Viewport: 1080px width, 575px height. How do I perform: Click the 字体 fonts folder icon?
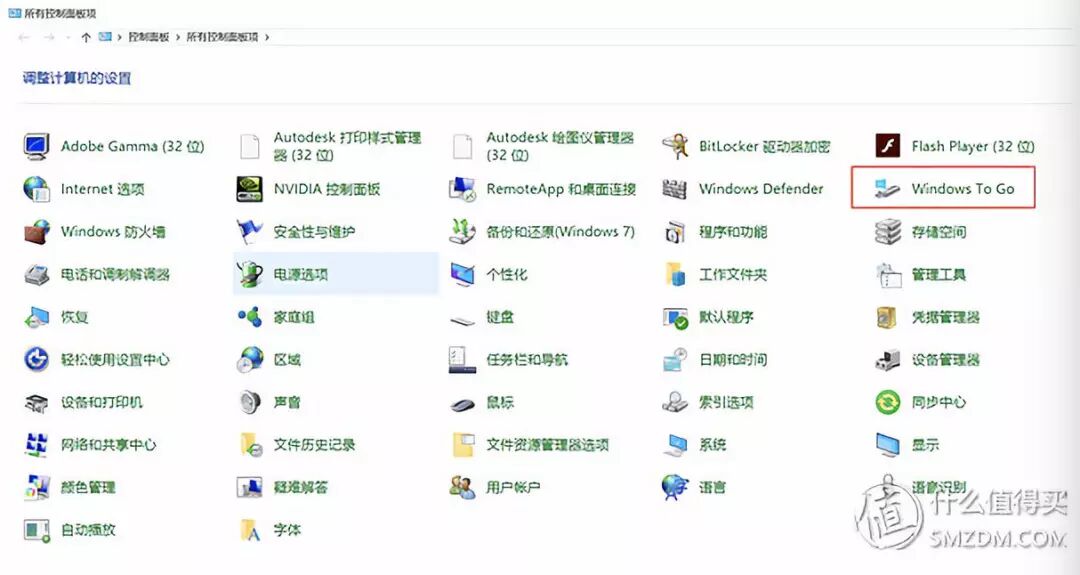(x=249, y=530)
